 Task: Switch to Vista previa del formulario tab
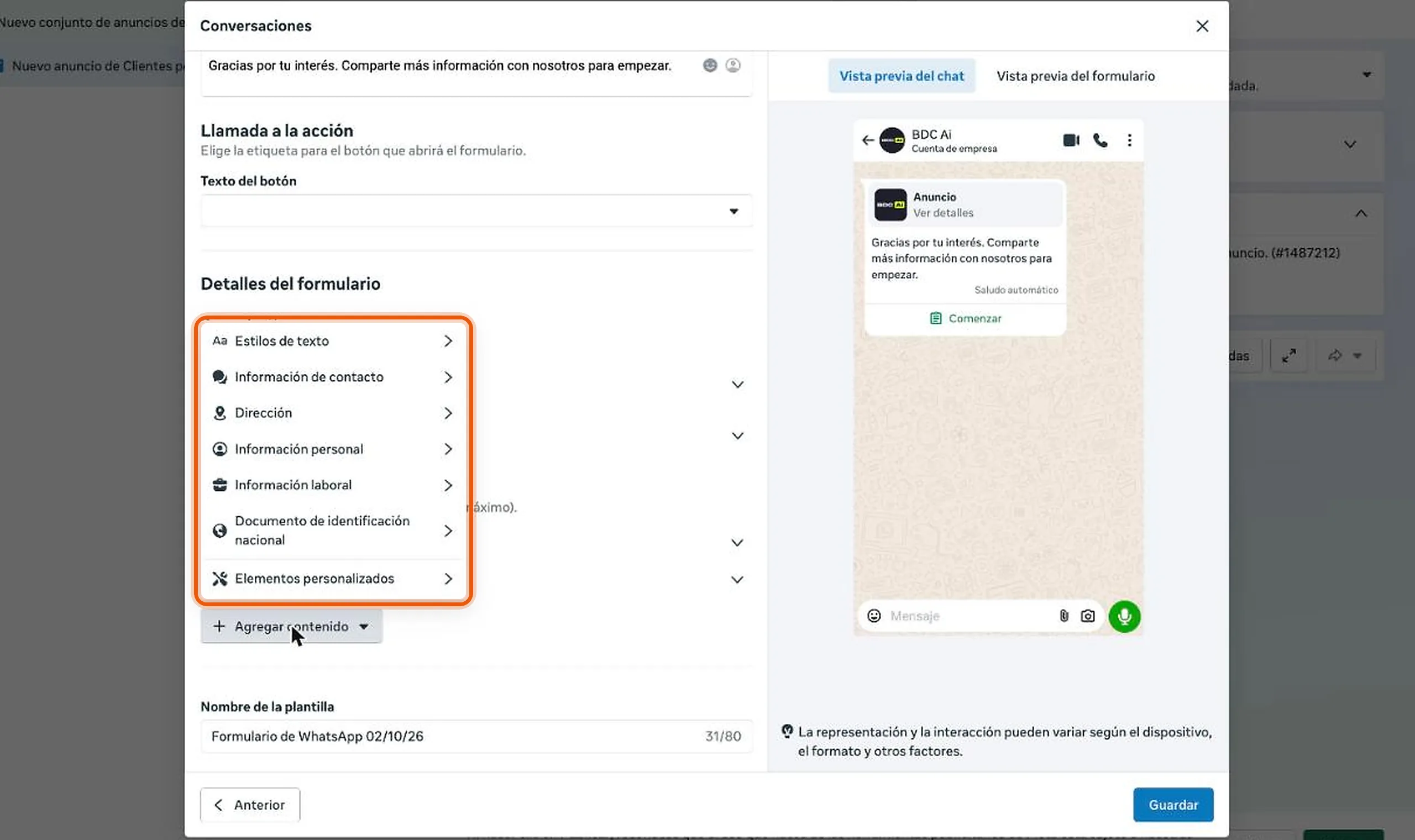point(1076,76)
